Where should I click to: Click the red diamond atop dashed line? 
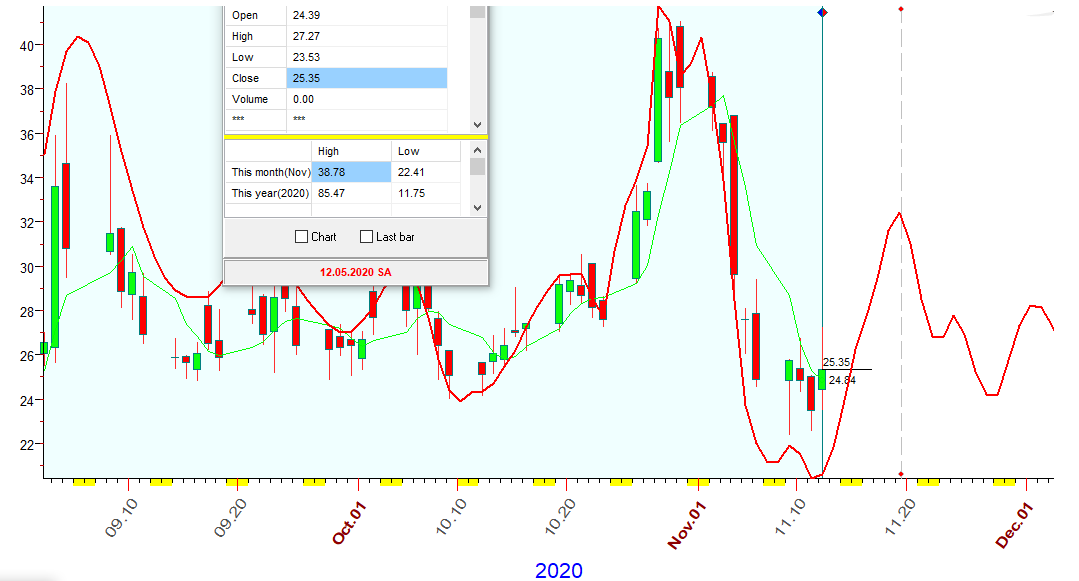[901, 9]
